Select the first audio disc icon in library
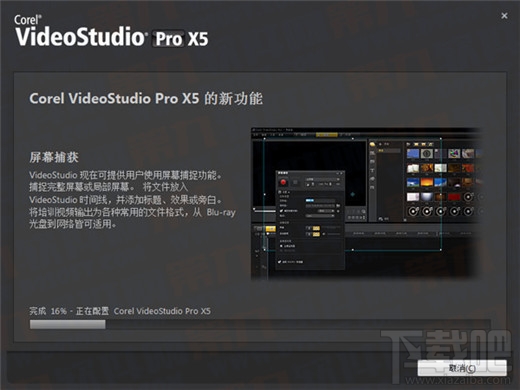520x390 pixels. pyautogui.click(x=468, y=197)
